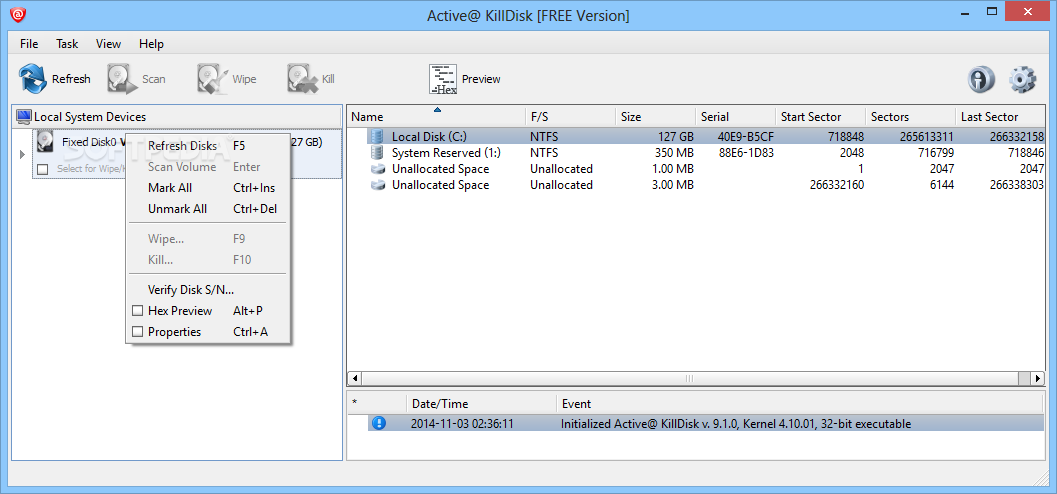This screenshot has height=494, width=1057.
Task: Click the Refresh toolbar icon
Action: pos(32,79)
